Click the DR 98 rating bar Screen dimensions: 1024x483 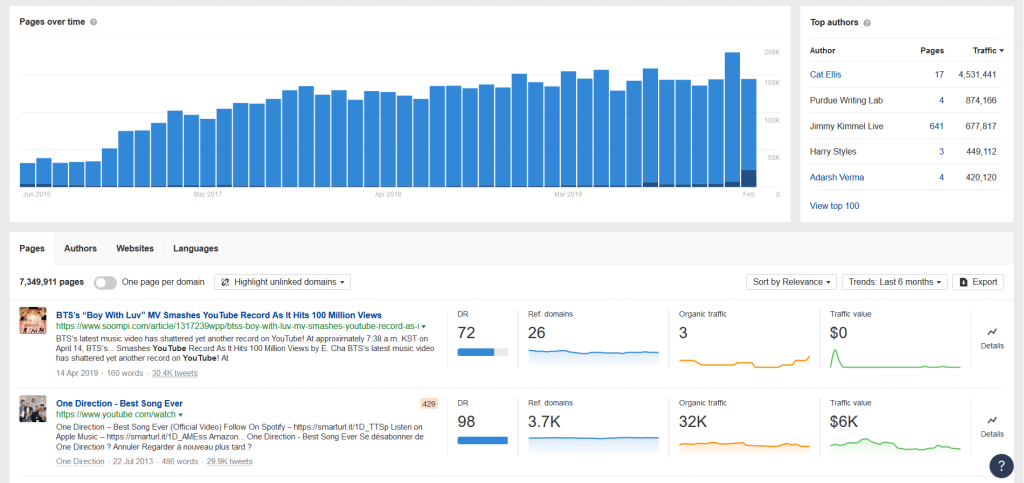coord(483,441)
